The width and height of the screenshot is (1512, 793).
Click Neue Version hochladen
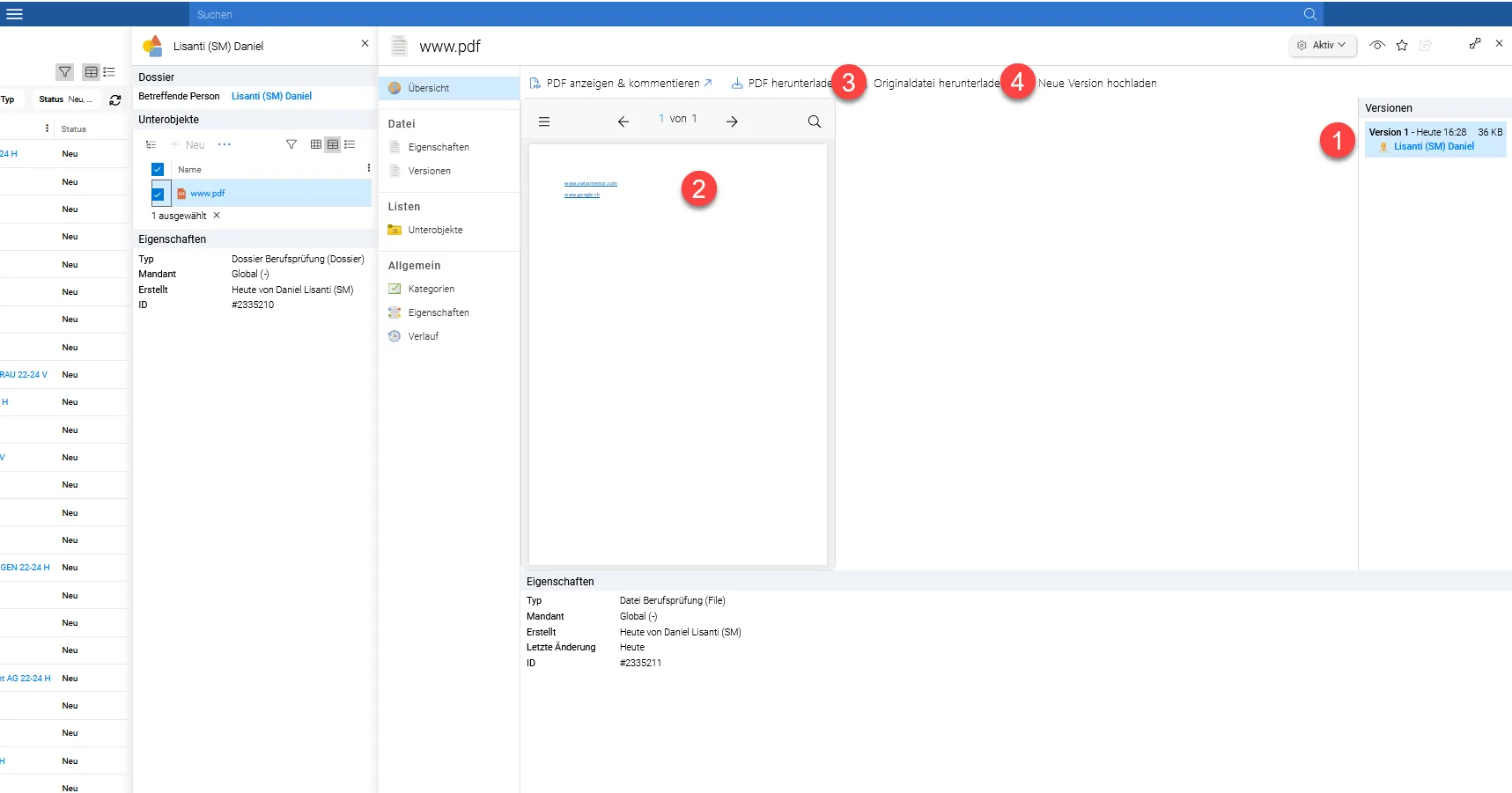[x=1097, y=84]
